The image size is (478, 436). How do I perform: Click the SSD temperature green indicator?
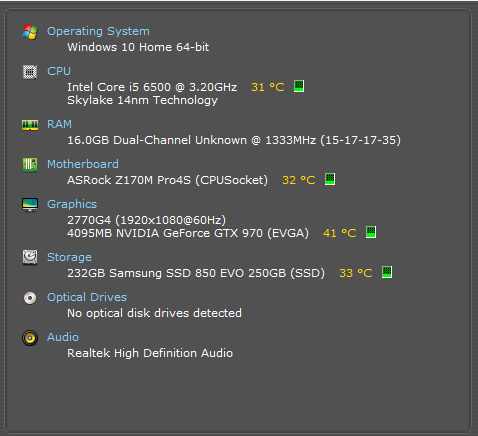[387, 272]
